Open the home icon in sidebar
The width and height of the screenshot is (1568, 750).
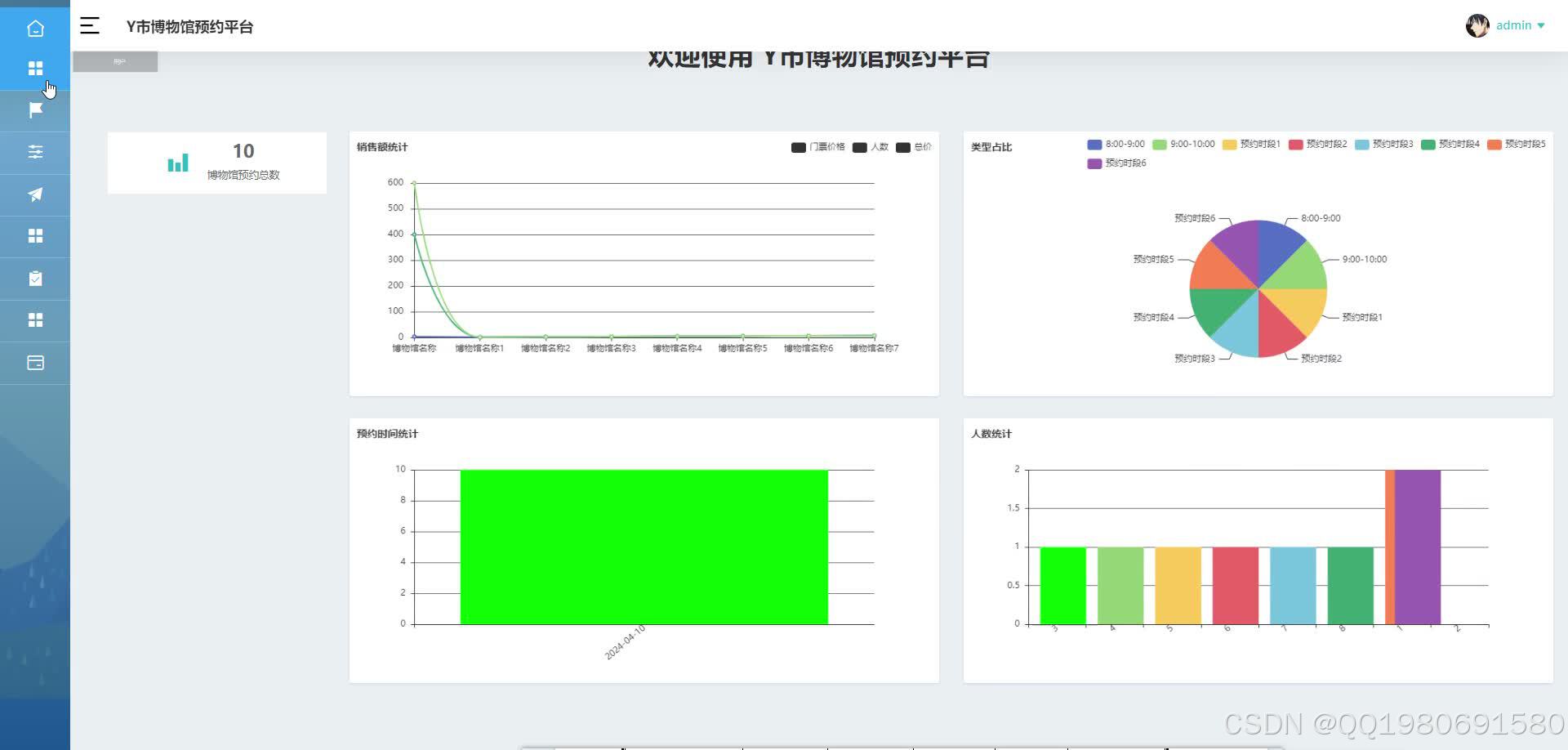[35, 29]
